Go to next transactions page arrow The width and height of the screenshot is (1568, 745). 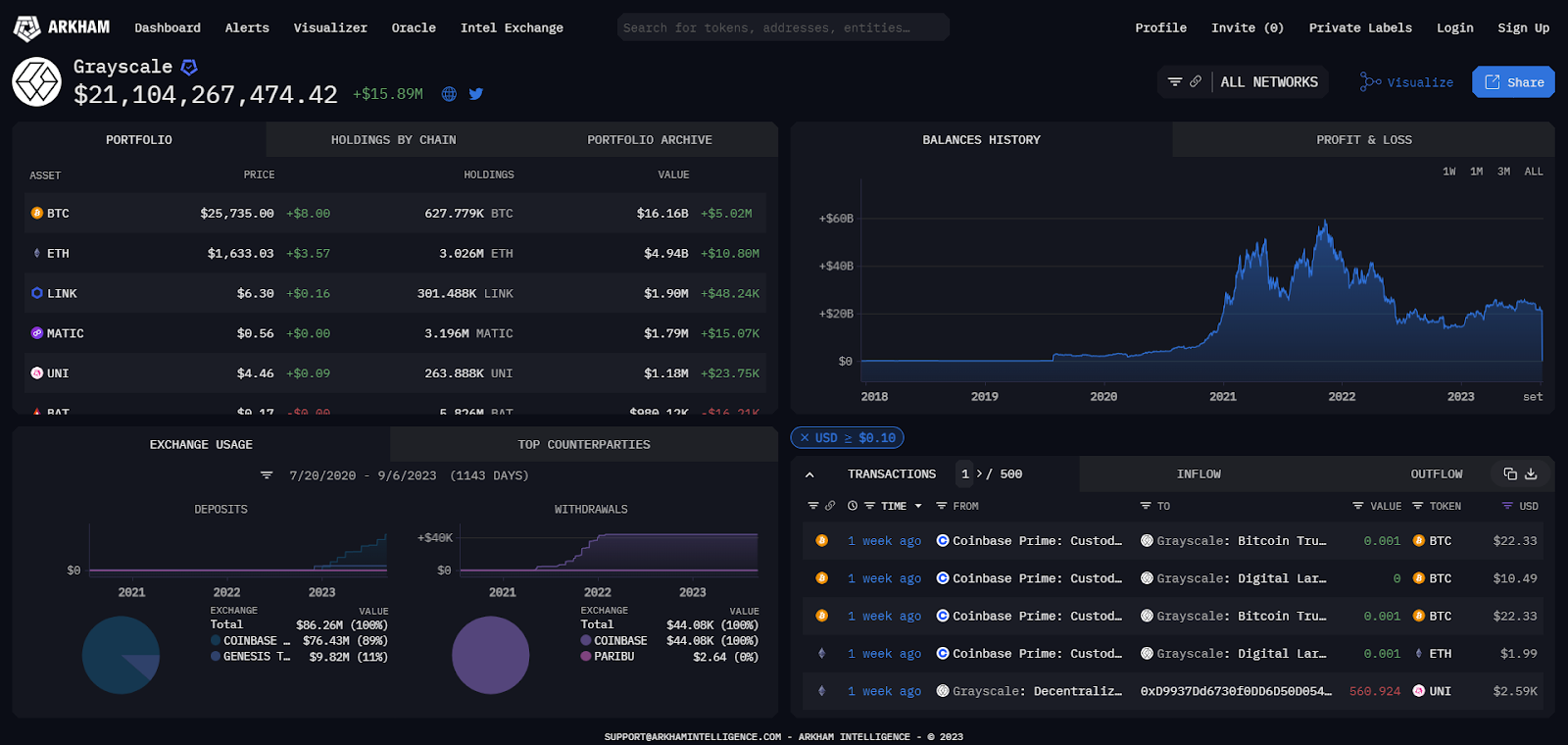point(979,474)
